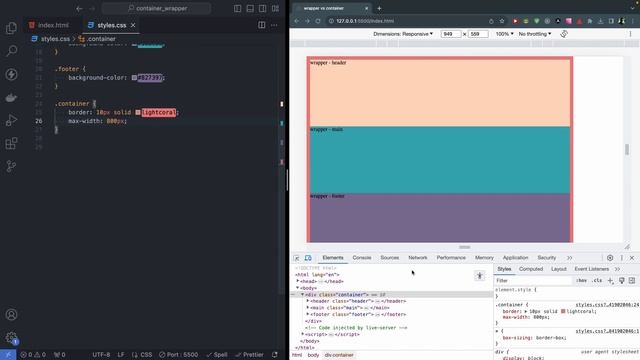Open the Memory tab in DevTools
This screenshot has width=640, height=360.
pyautogui.click(x=484, y=258)
